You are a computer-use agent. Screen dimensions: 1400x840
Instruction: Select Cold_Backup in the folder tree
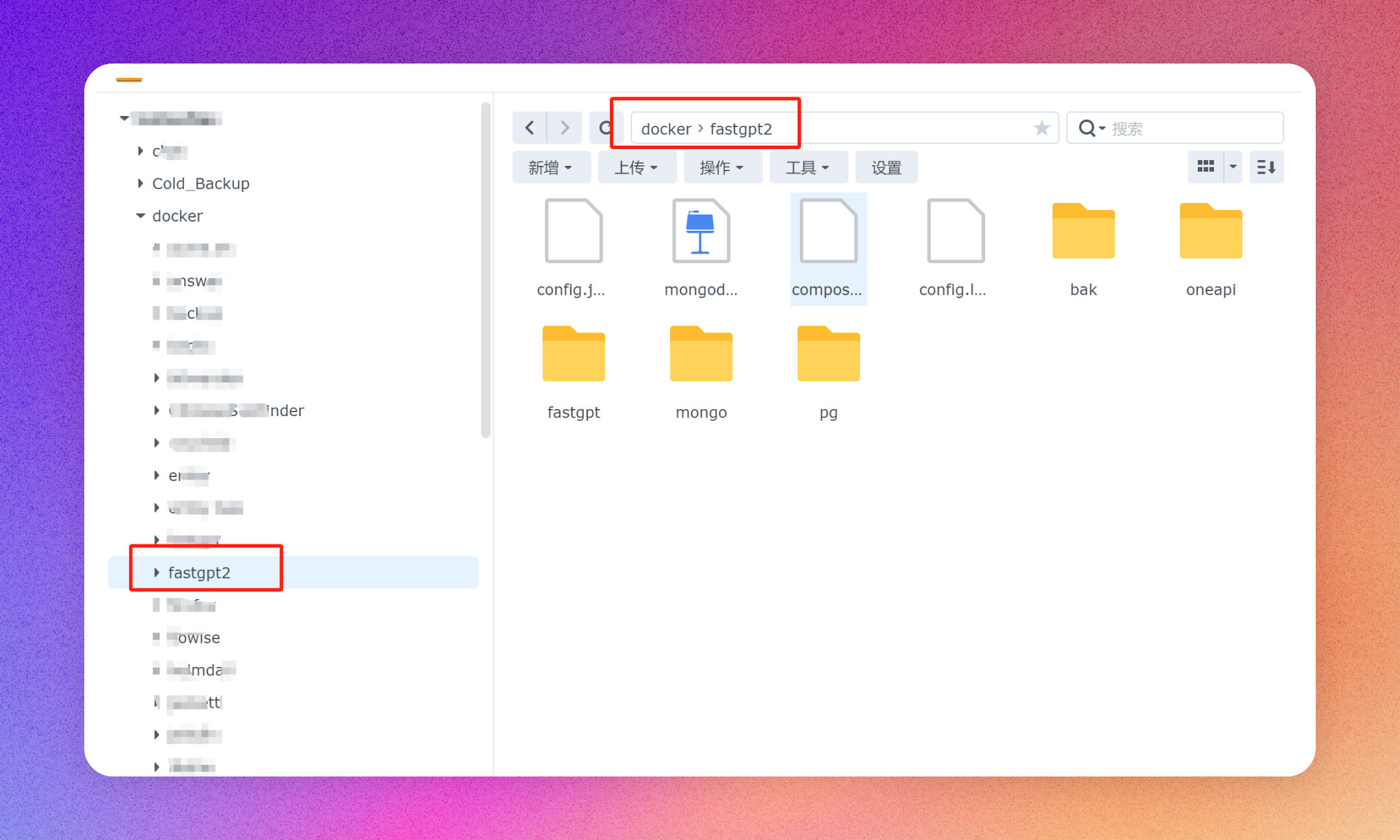click(200, 183)
